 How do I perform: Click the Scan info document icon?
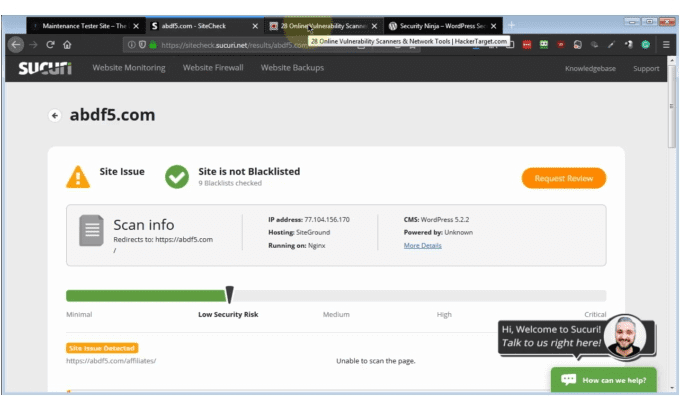(91, 230)
